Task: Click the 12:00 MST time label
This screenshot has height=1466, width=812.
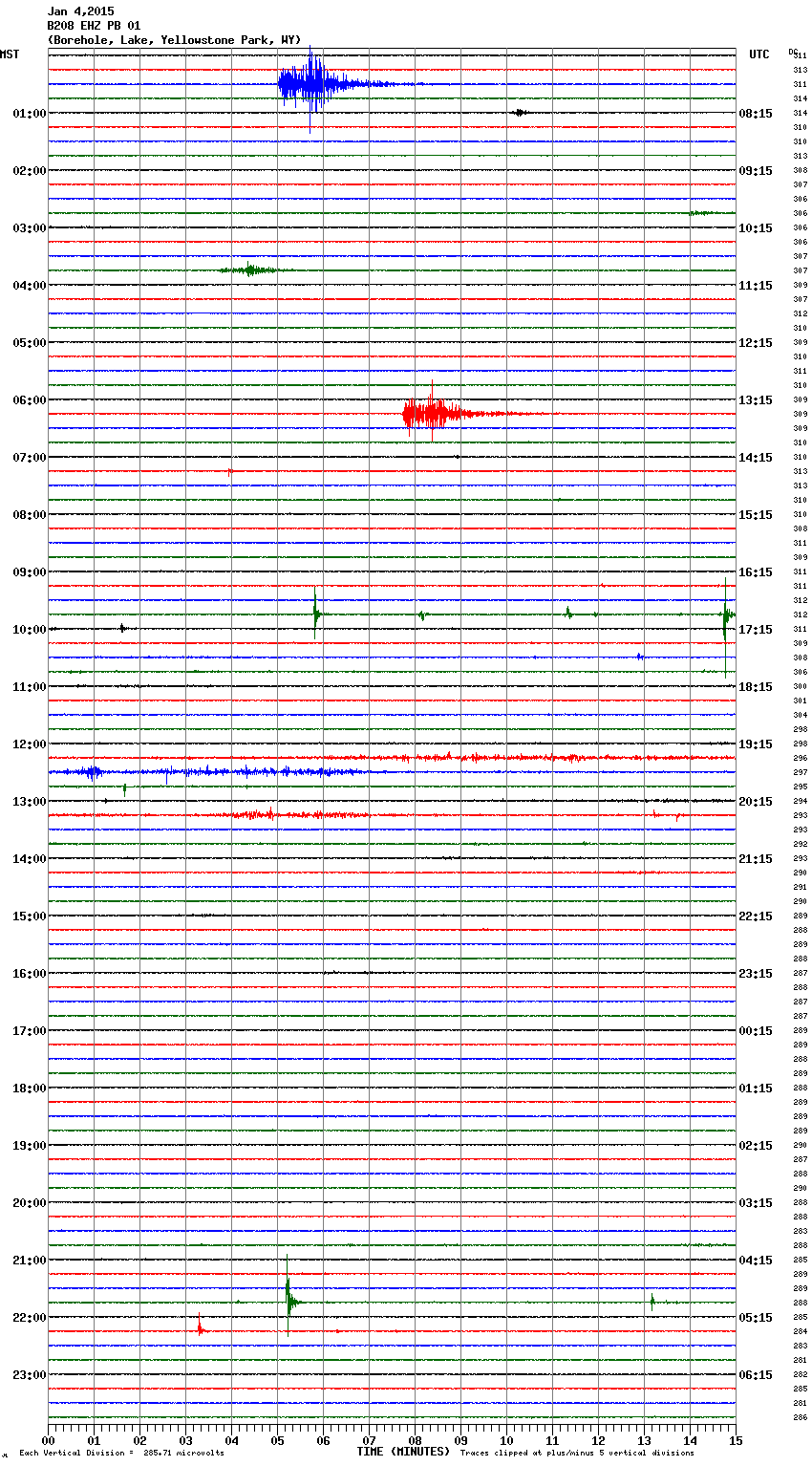Action: (29, 744)
